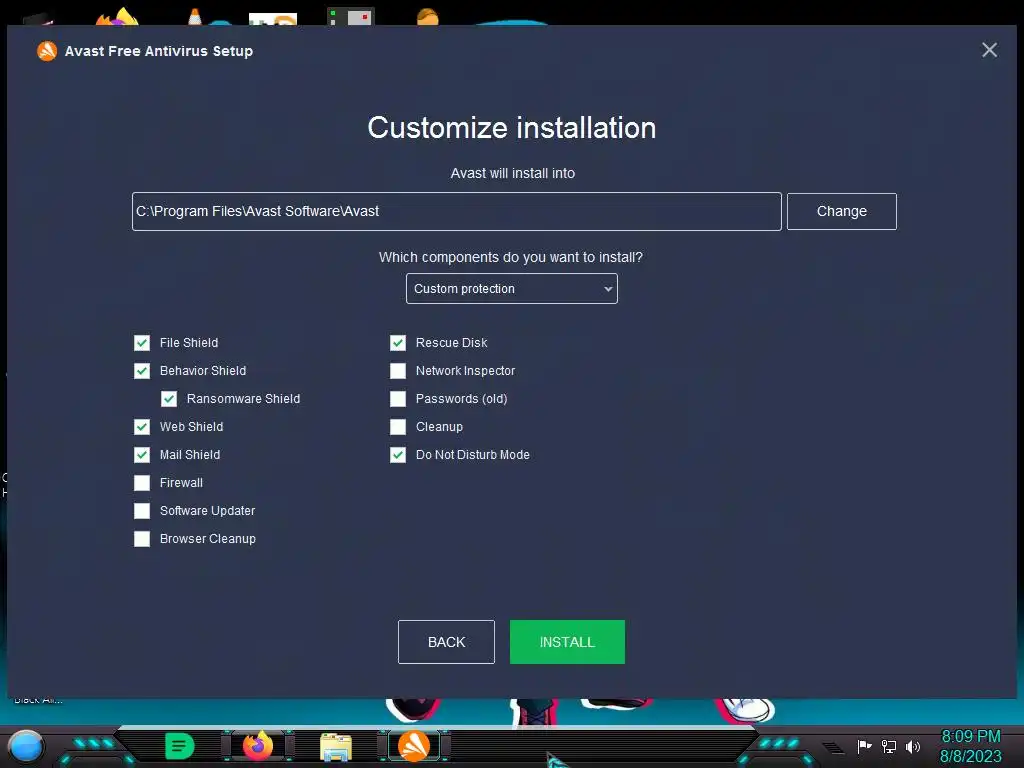Uncheck the Behavior Shield component
The height and width of the screenshot is (768, 1024).
pyautogui.click(x=142, y=371)
